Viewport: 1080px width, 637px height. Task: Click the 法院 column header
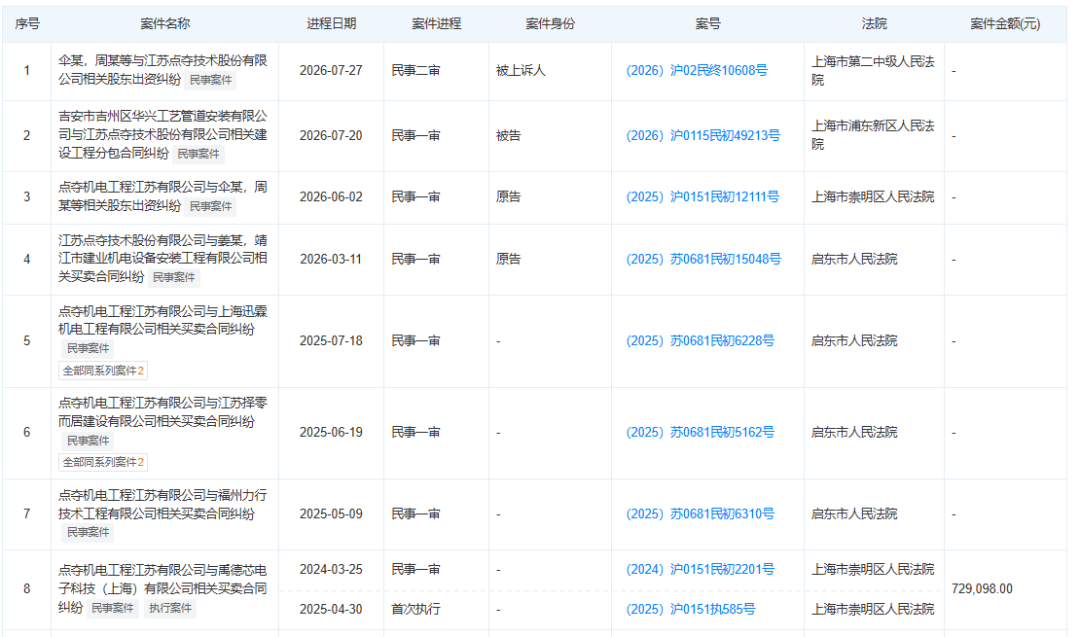874,24
